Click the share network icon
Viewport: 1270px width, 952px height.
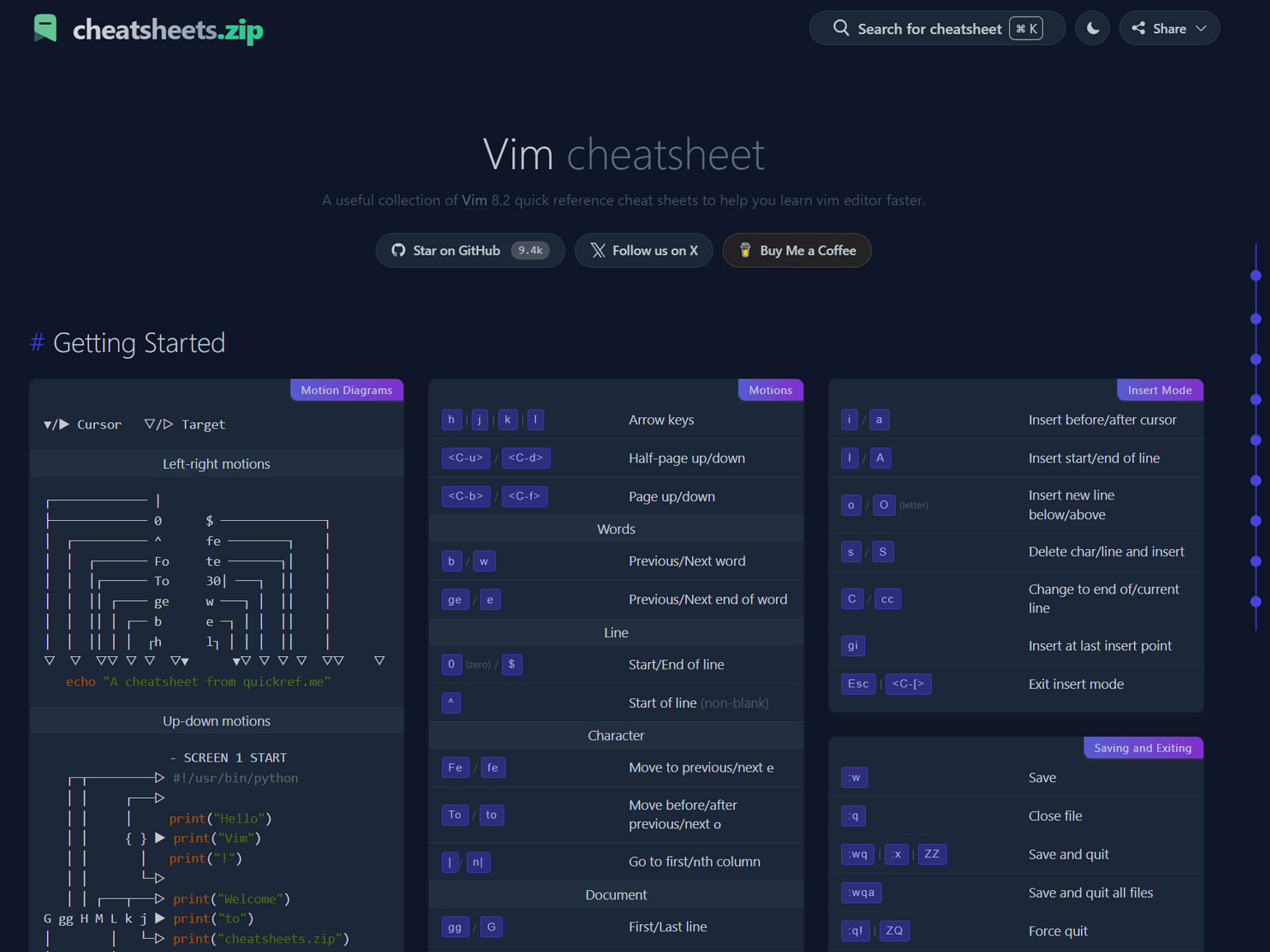(x=1139, y=28)
